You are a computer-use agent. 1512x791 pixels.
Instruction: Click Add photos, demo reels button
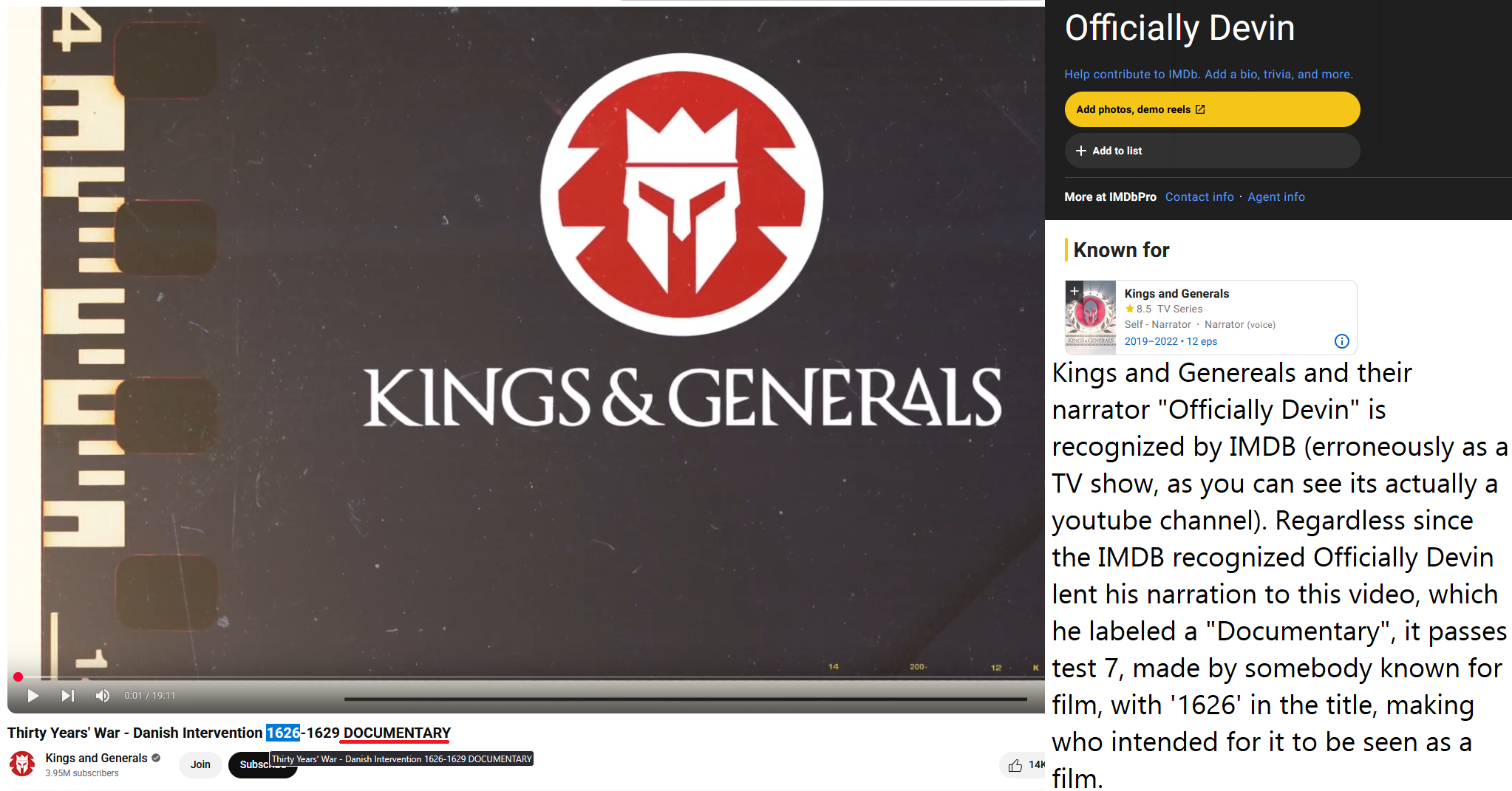pyautogui.click(x=1212, y=109)
